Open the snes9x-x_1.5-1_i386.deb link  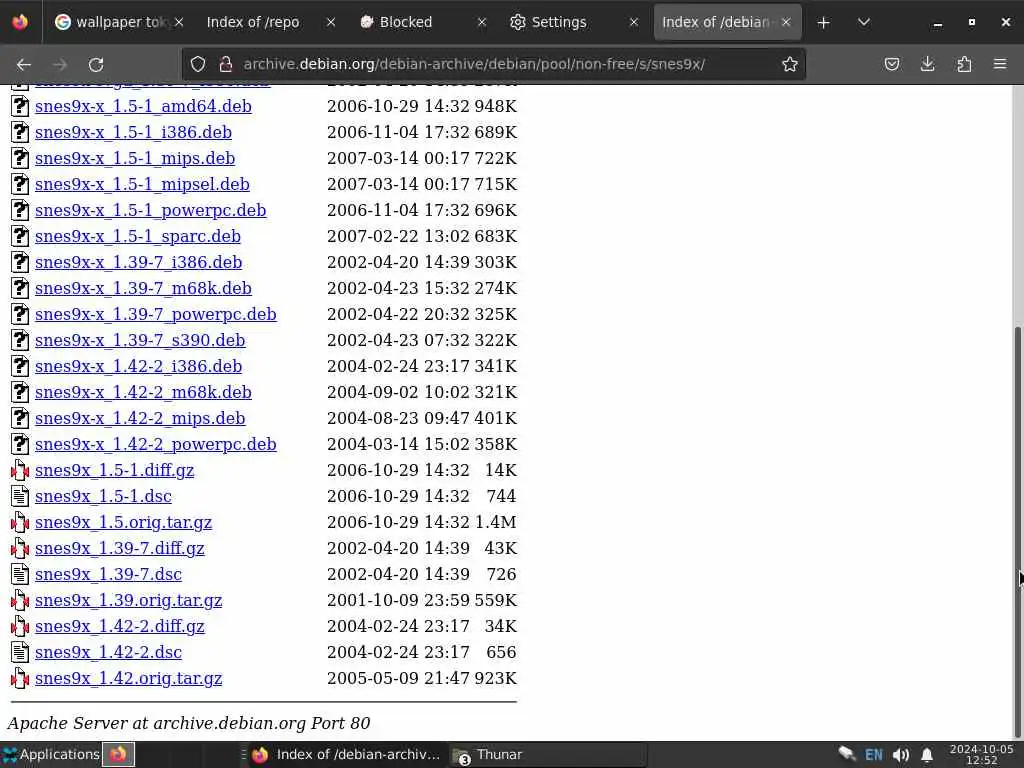click(133, 133)
